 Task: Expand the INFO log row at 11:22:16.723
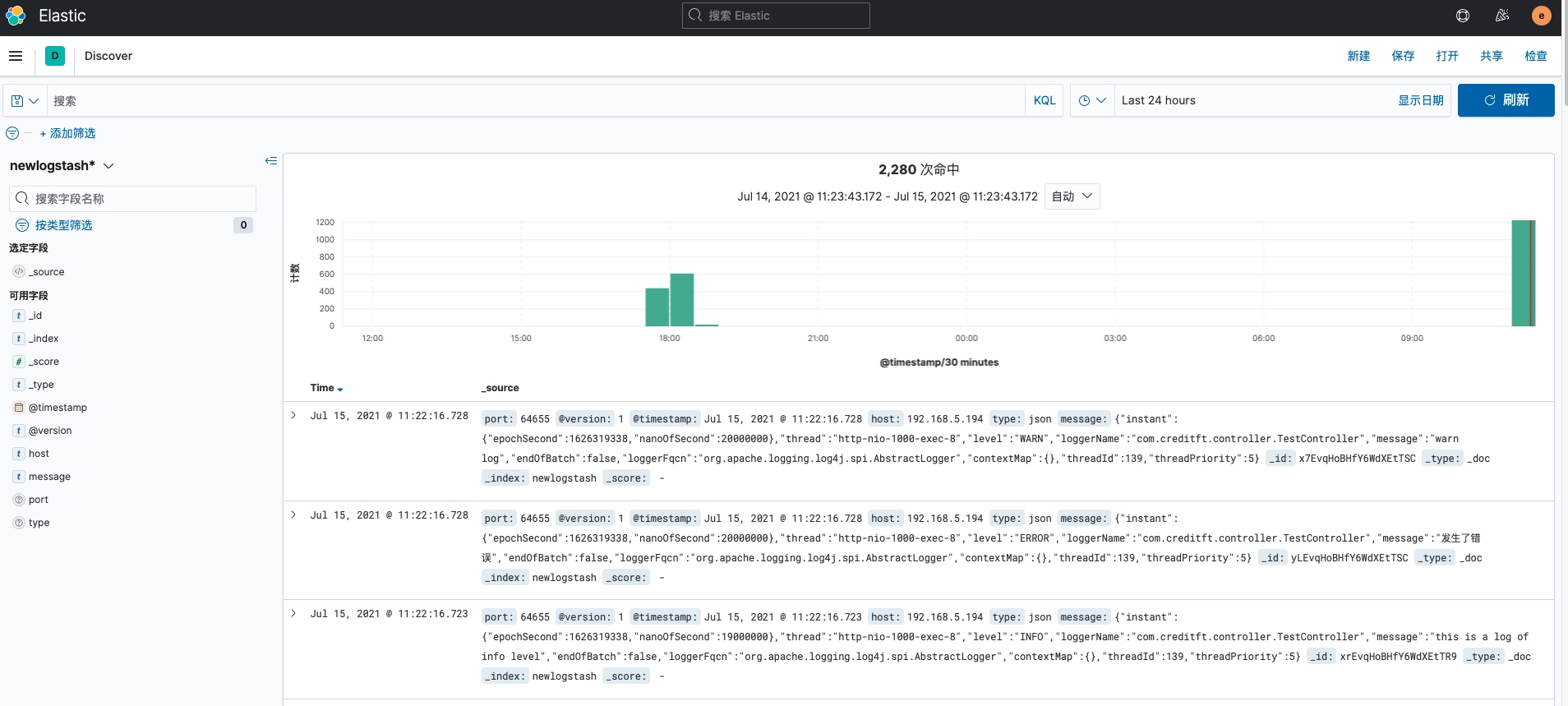[x=293, y=614]
